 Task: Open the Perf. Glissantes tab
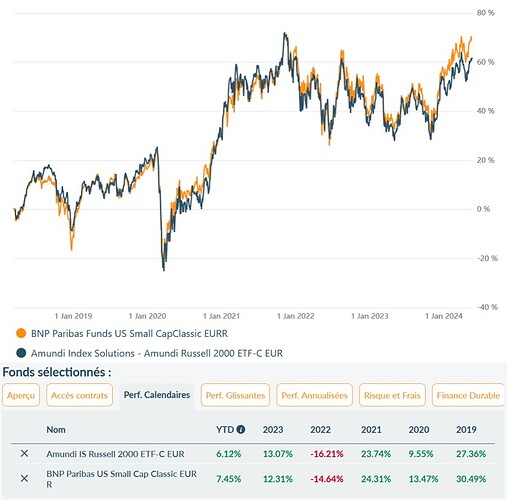click(x=235, y=395)
